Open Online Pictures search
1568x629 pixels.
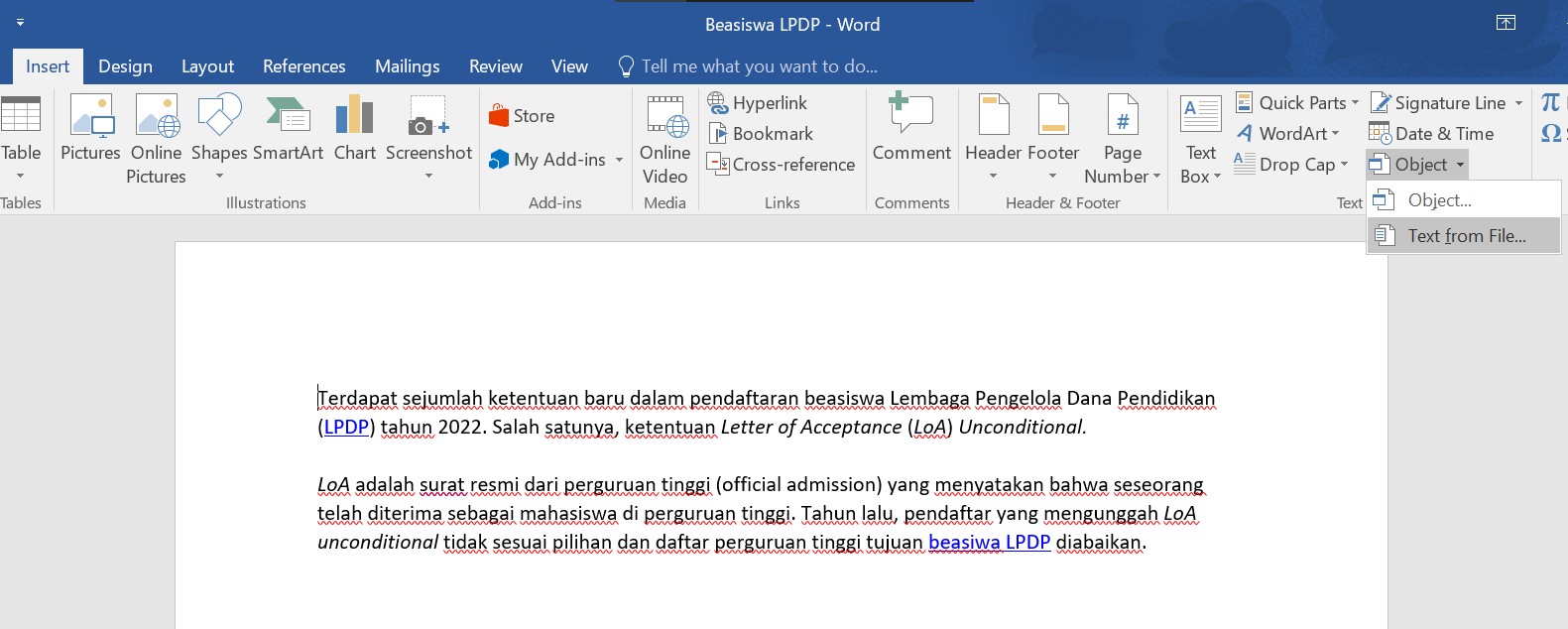[156, 139]
